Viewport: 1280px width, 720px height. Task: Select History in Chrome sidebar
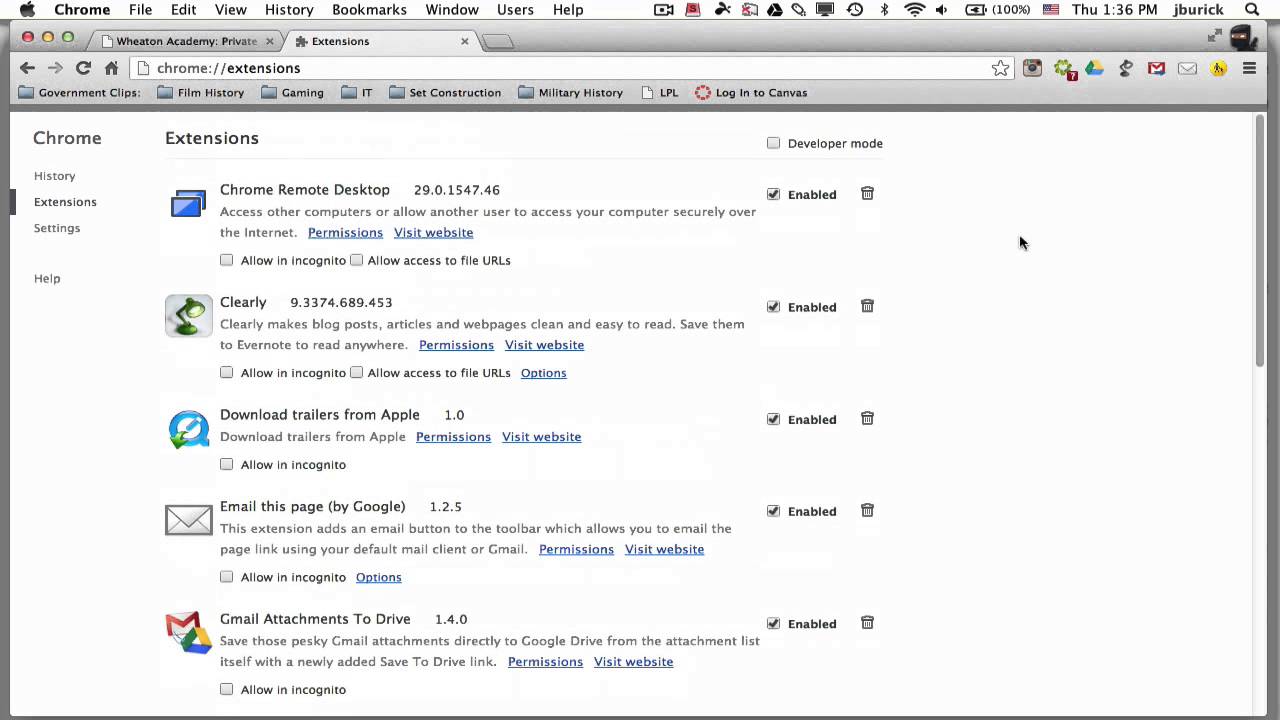tap(54, 176)
